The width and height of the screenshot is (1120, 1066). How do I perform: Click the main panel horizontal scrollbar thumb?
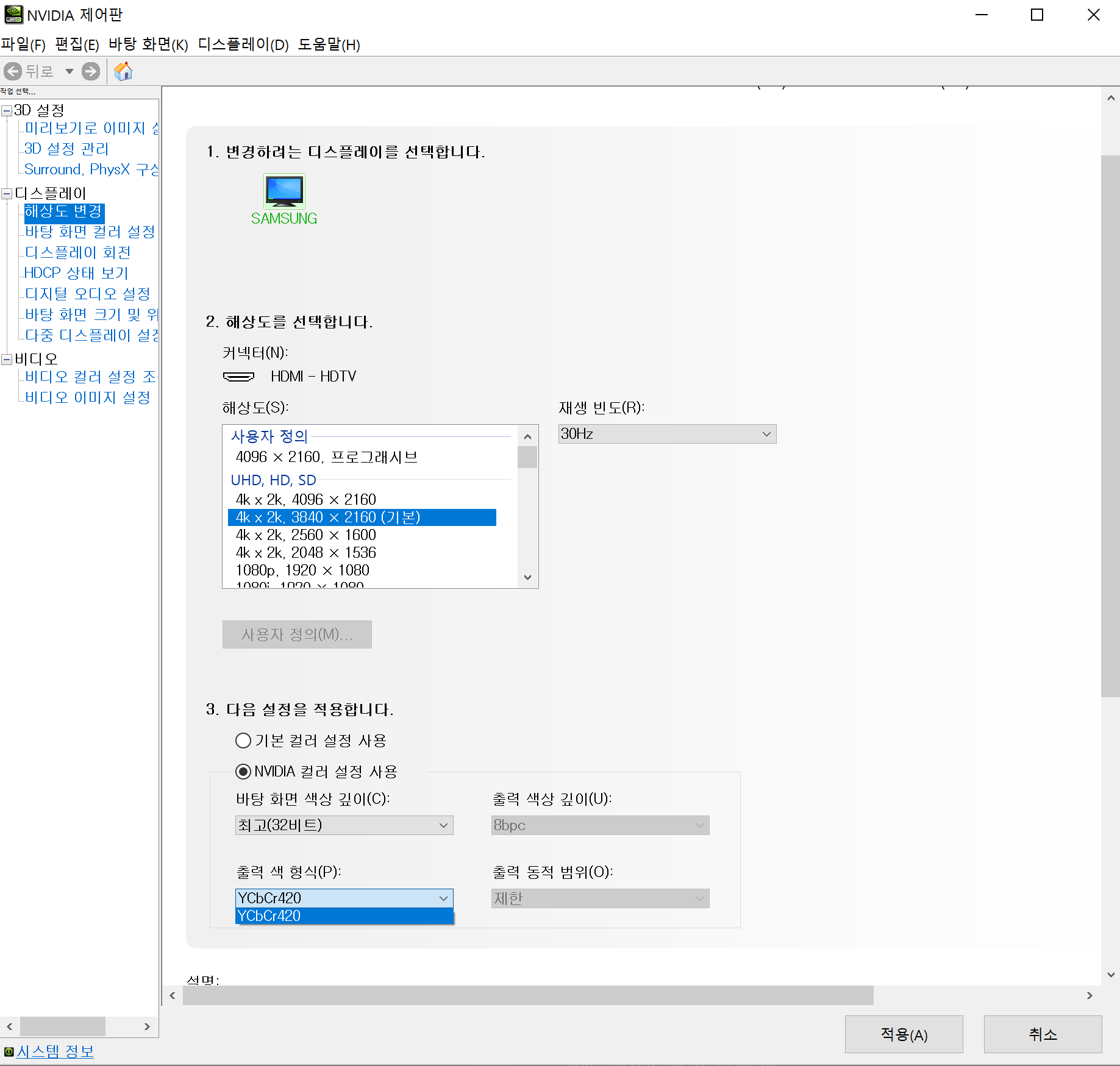click(528, 995)
